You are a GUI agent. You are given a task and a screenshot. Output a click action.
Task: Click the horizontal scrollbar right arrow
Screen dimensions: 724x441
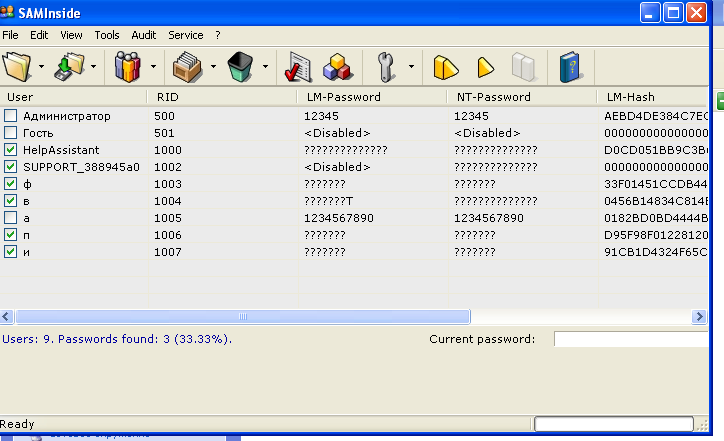point(699,316)
